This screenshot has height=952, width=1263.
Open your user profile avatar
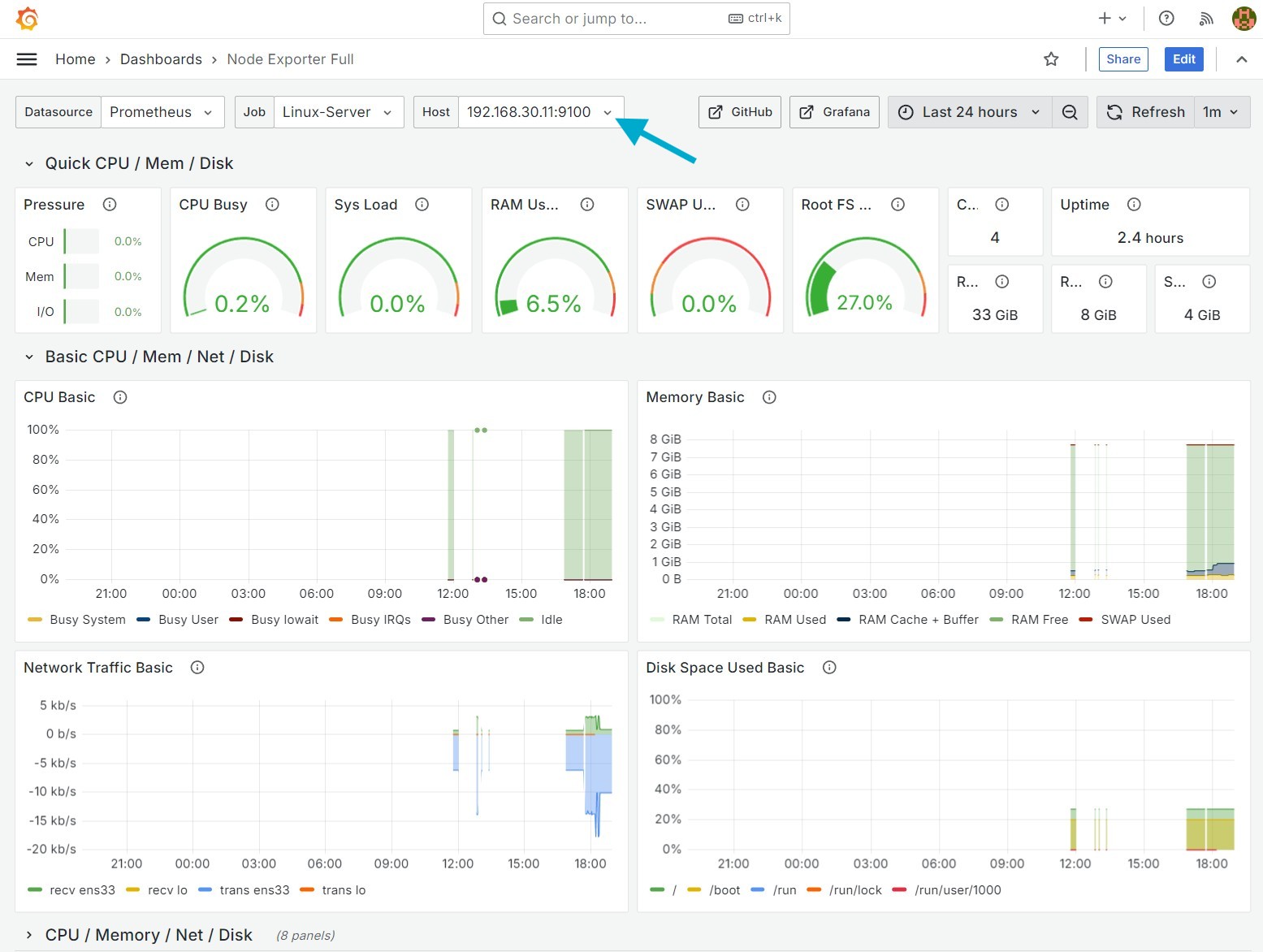coord(1244,18)
